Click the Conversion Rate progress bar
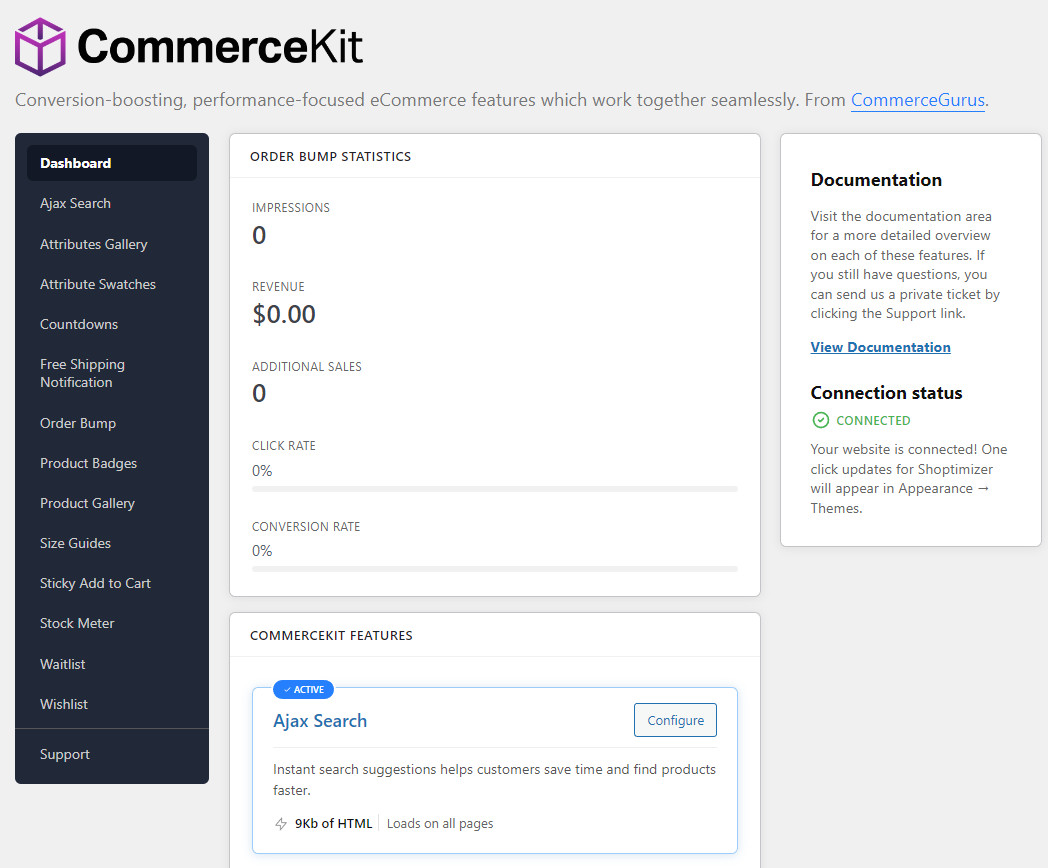 point(495,569)
